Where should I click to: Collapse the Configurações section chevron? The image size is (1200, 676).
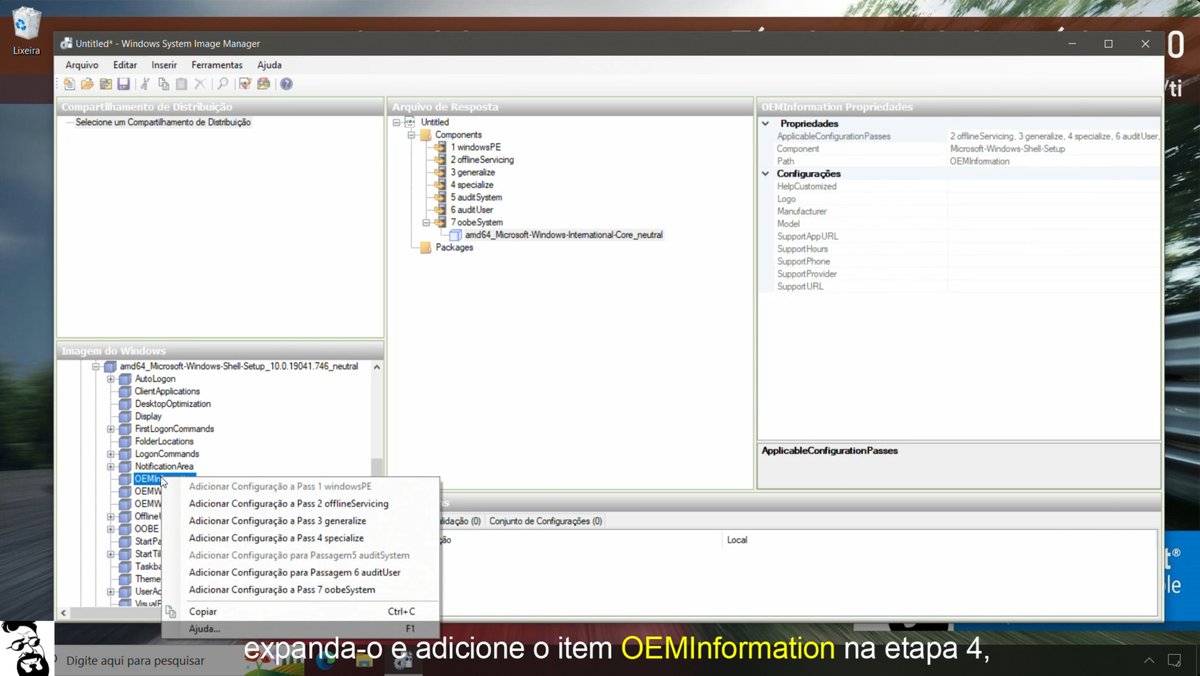pos(766,173)
